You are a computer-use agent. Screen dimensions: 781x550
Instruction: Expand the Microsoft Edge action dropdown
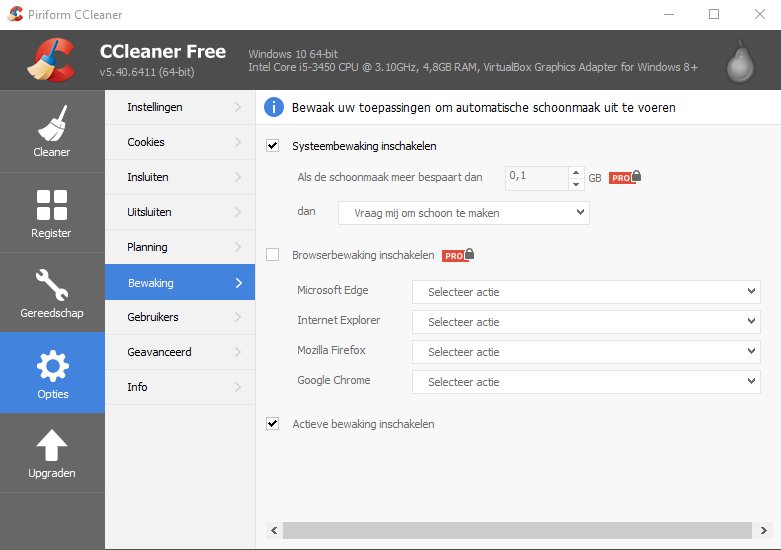(586, 292)
